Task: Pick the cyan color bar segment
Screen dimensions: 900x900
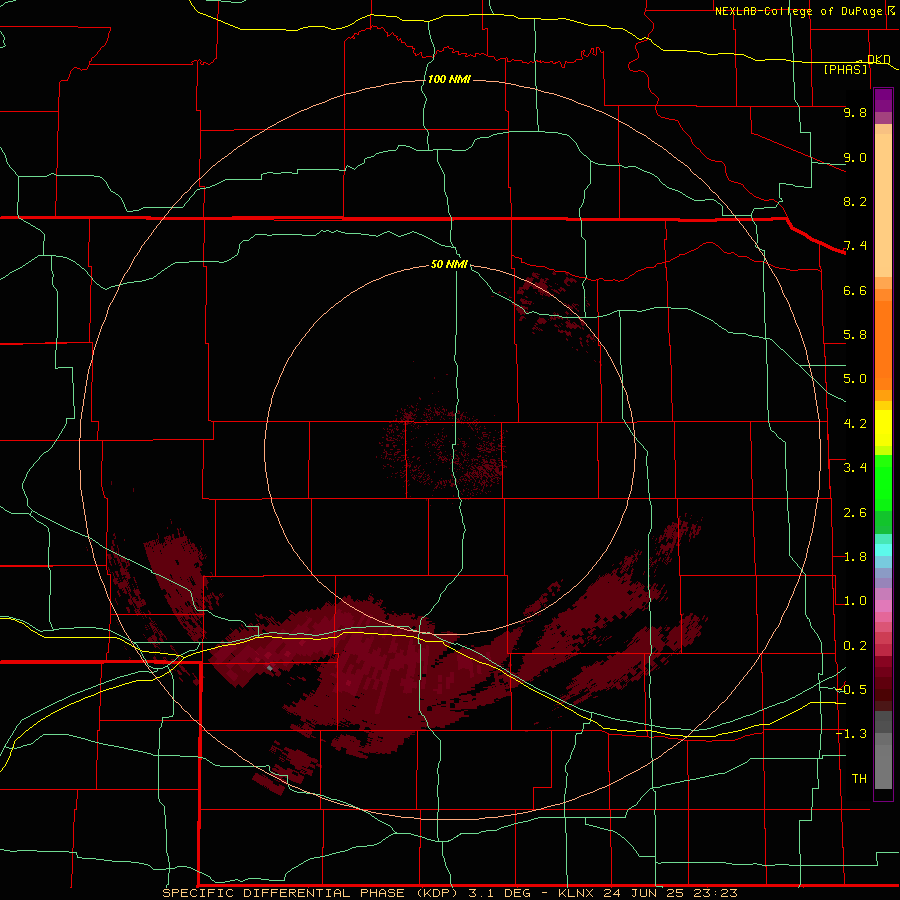Action: 883,550
